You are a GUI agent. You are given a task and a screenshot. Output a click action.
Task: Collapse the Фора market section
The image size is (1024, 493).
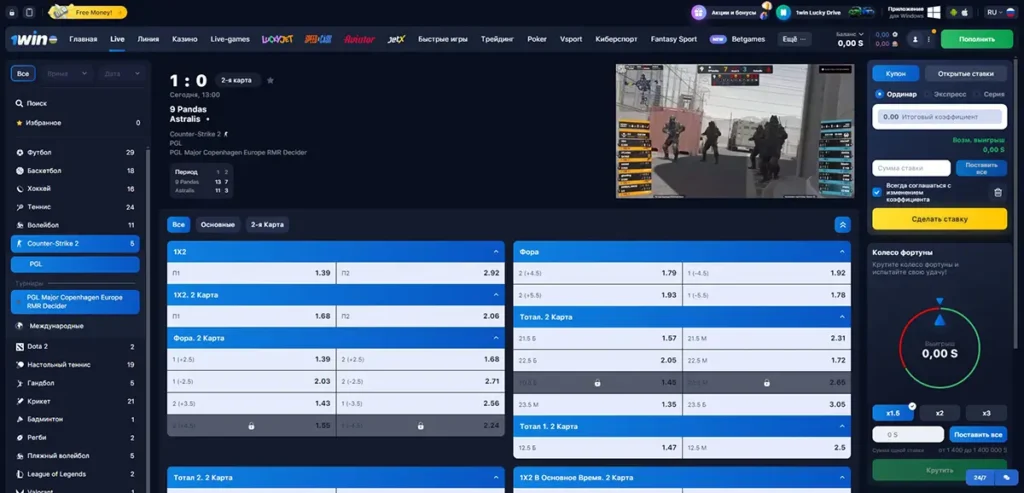point(842,251)
